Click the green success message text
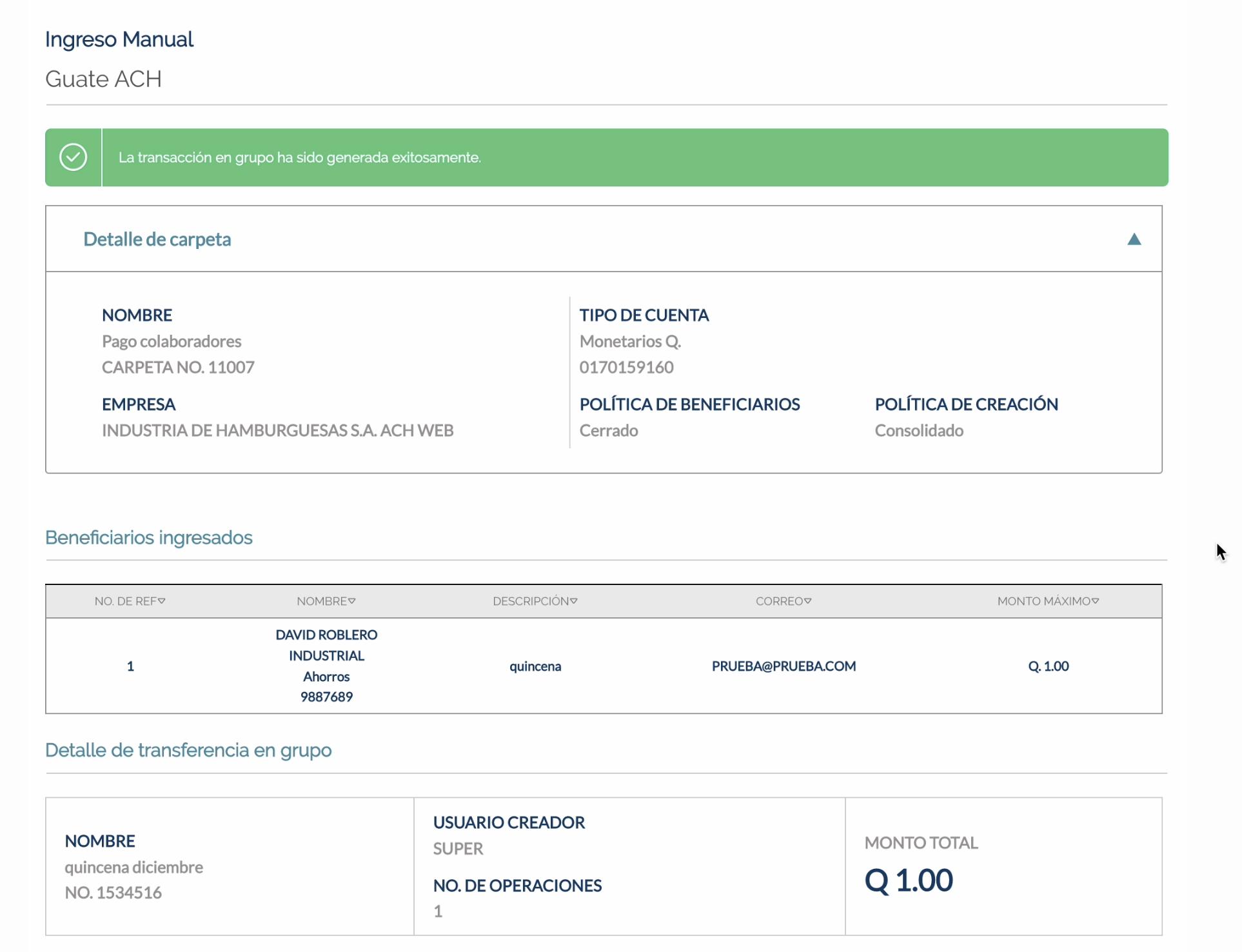1242x952 pixels. [x=299, y=158]
